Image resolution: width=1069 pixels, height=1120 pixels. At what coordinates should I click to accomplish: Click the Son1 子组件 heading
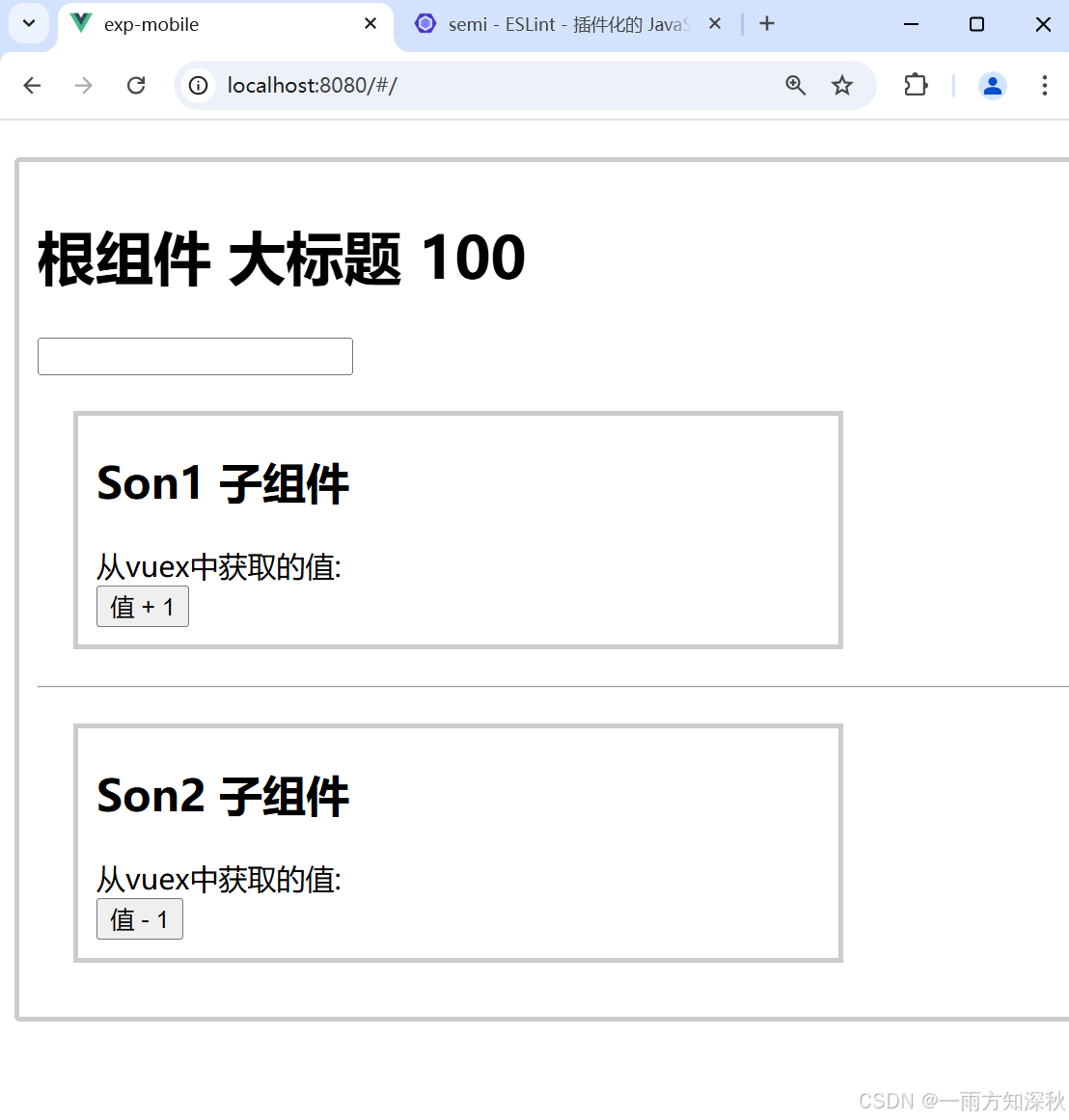tap(223, 483)
